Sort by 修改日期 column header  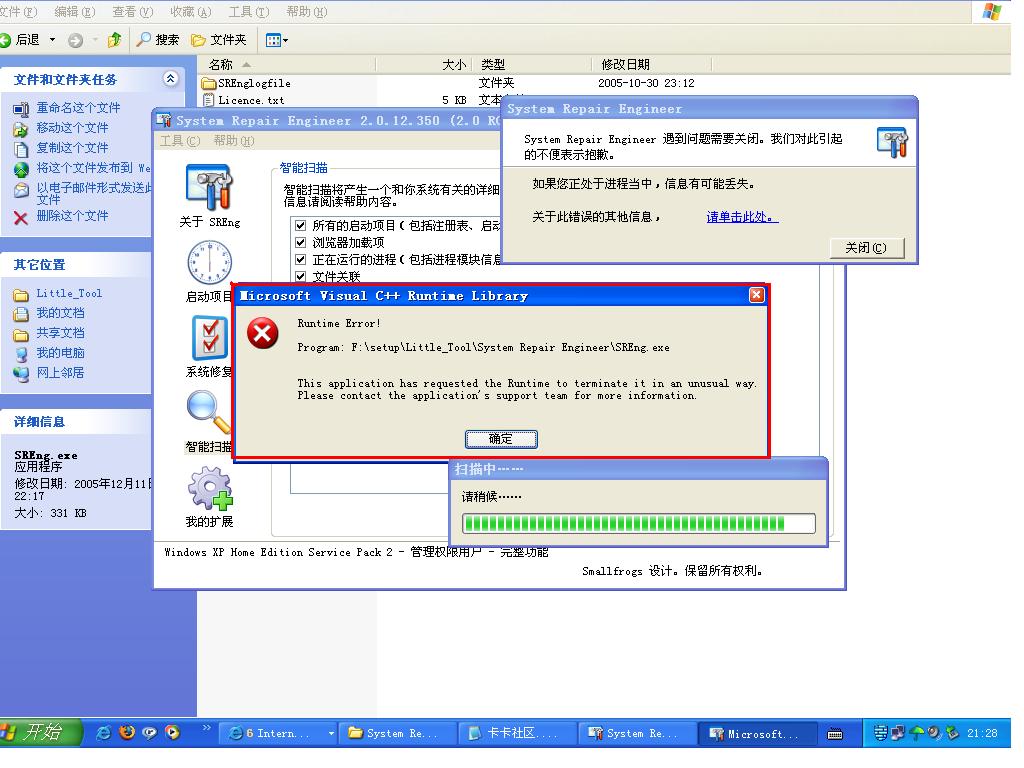point(652,65)
